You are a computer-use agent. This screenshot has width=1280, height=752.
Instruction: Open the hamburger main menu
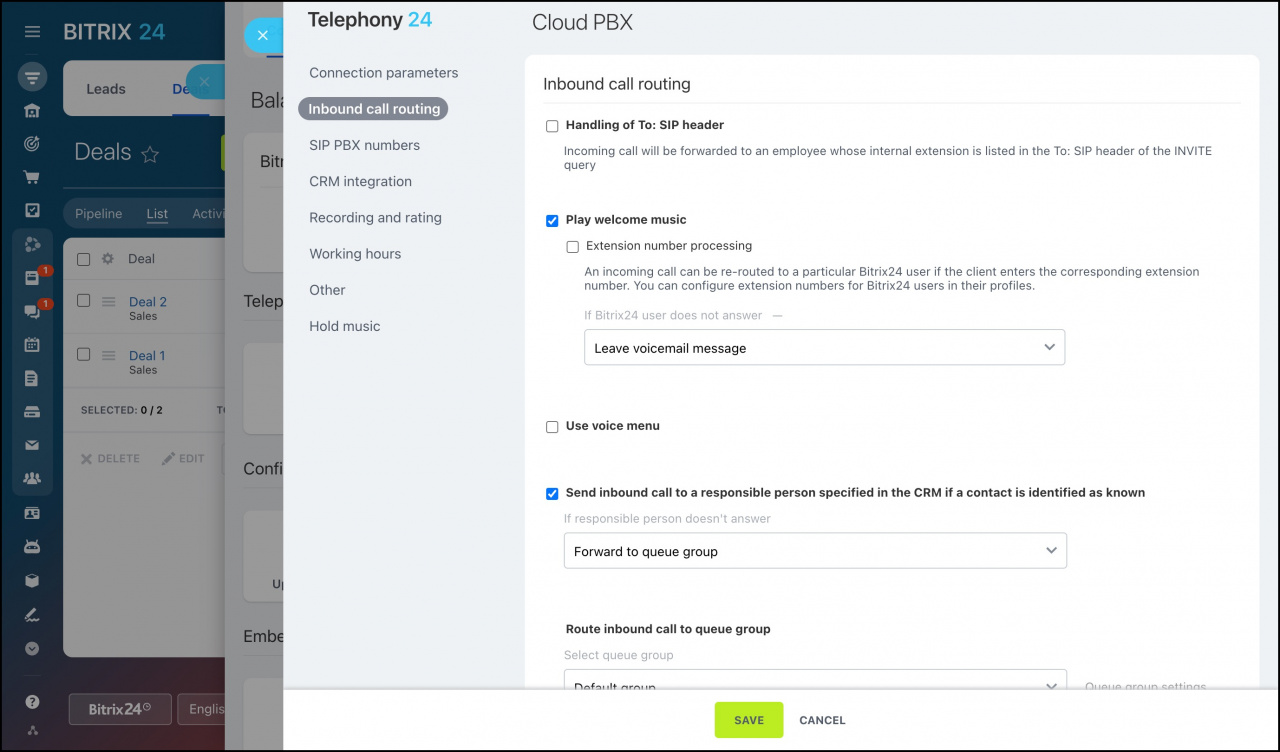pyautogui.click(x=32, y=32)
